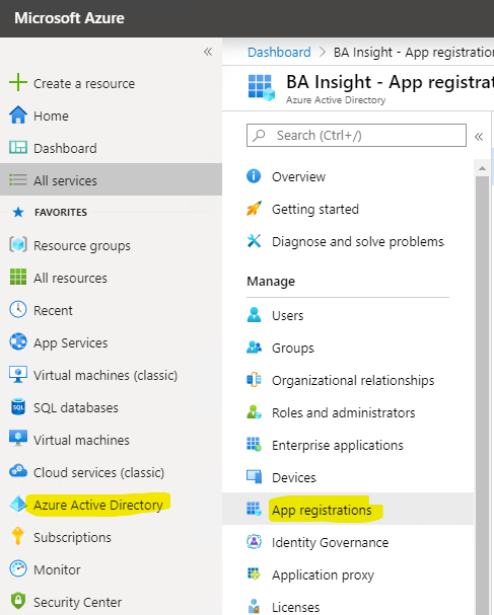Click the FAVORITES heading text
Screen dimensions: 494x615
click(60, 212)
